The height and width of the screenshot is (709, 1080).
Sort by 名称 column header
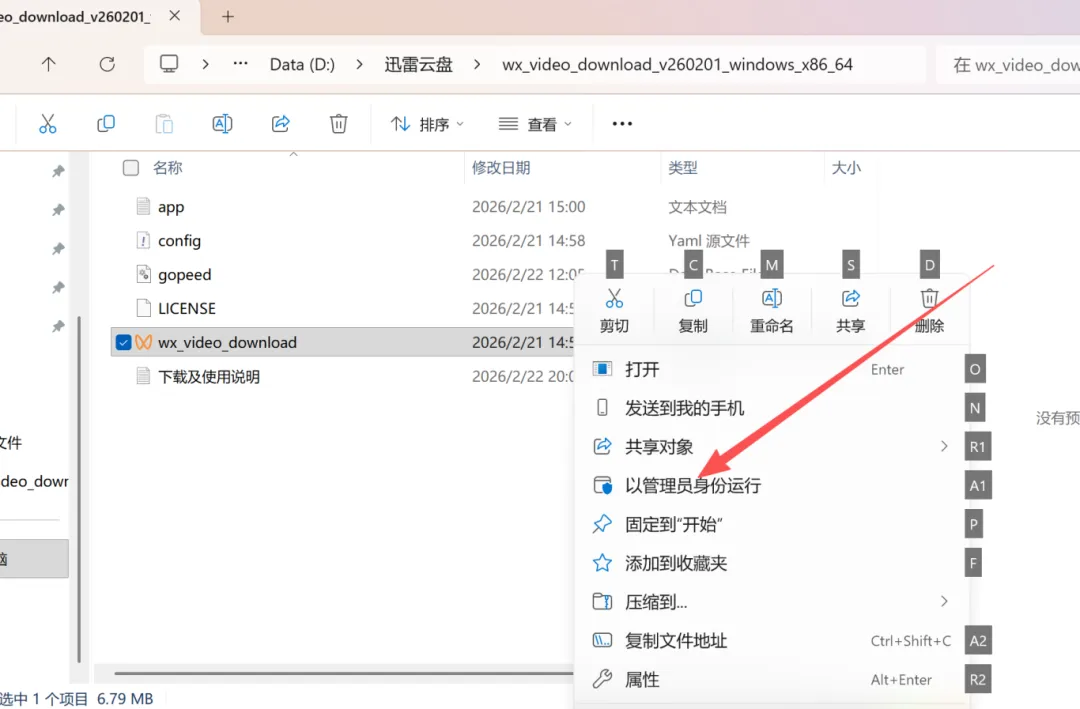pos(167,167)
